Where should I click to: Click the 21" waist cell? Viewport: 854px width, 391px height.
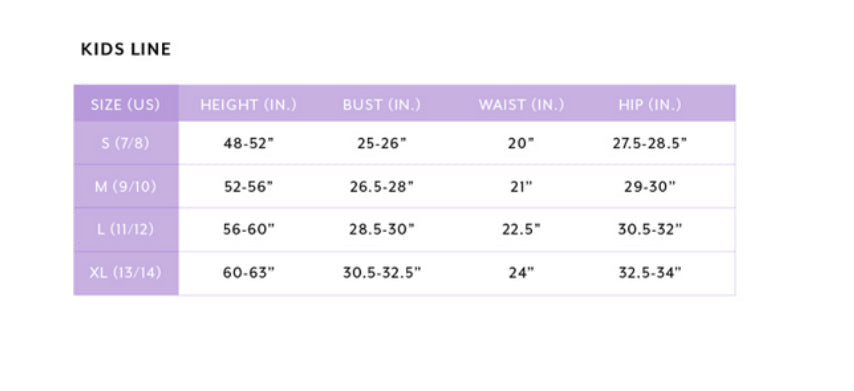tap(521, 187)
